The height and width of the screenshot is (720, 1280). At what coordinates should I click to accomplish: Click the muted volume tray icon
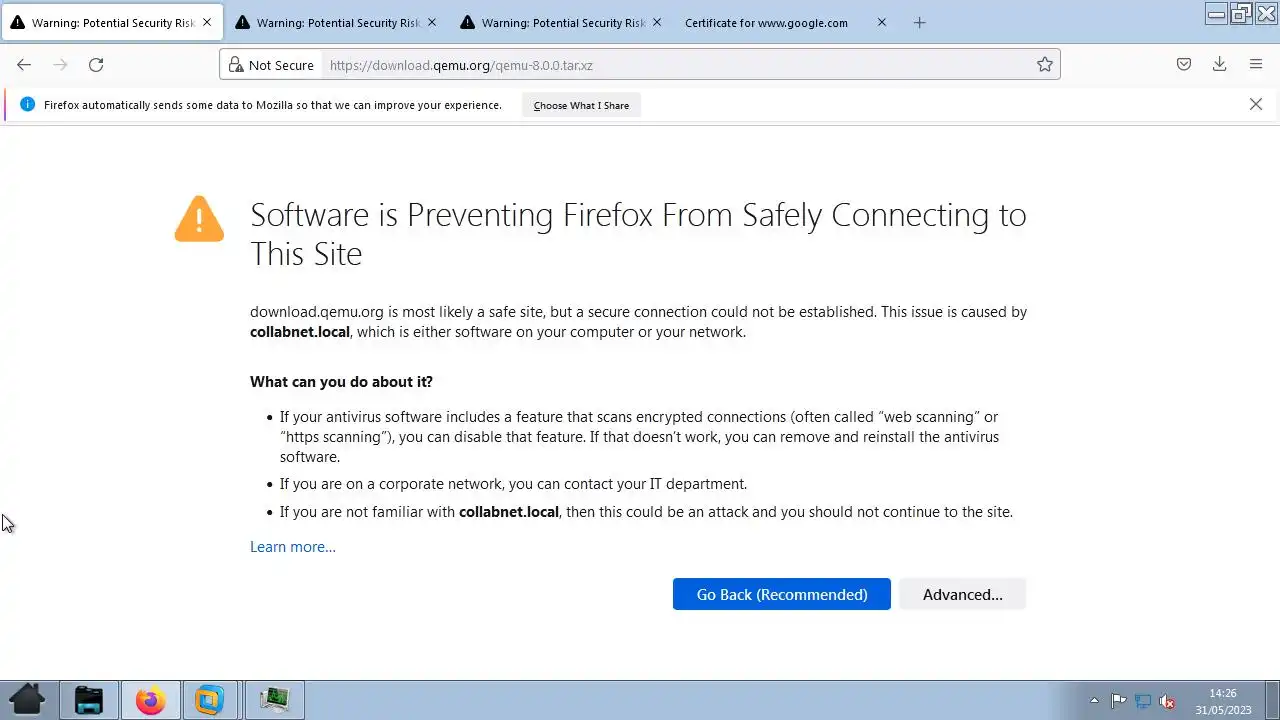click(1166, 701)
